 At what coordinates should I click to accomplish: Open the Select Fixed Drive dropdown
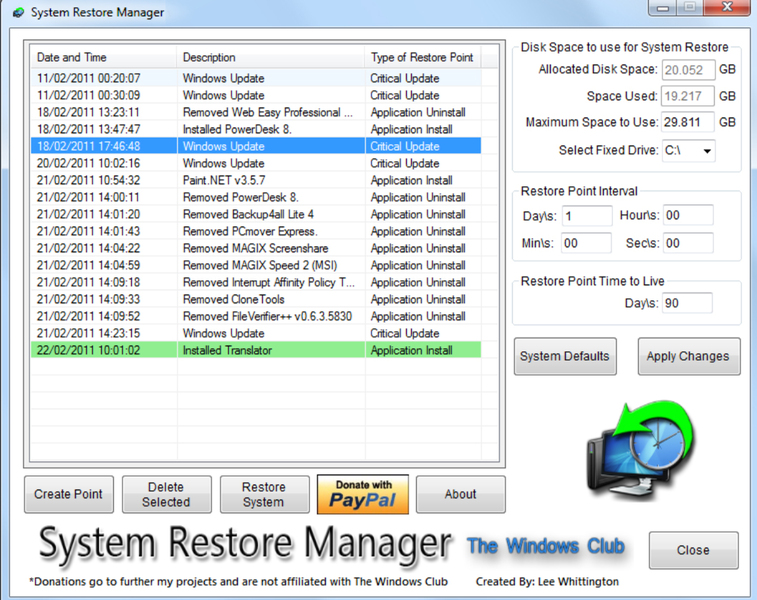[x=688, y=151]
